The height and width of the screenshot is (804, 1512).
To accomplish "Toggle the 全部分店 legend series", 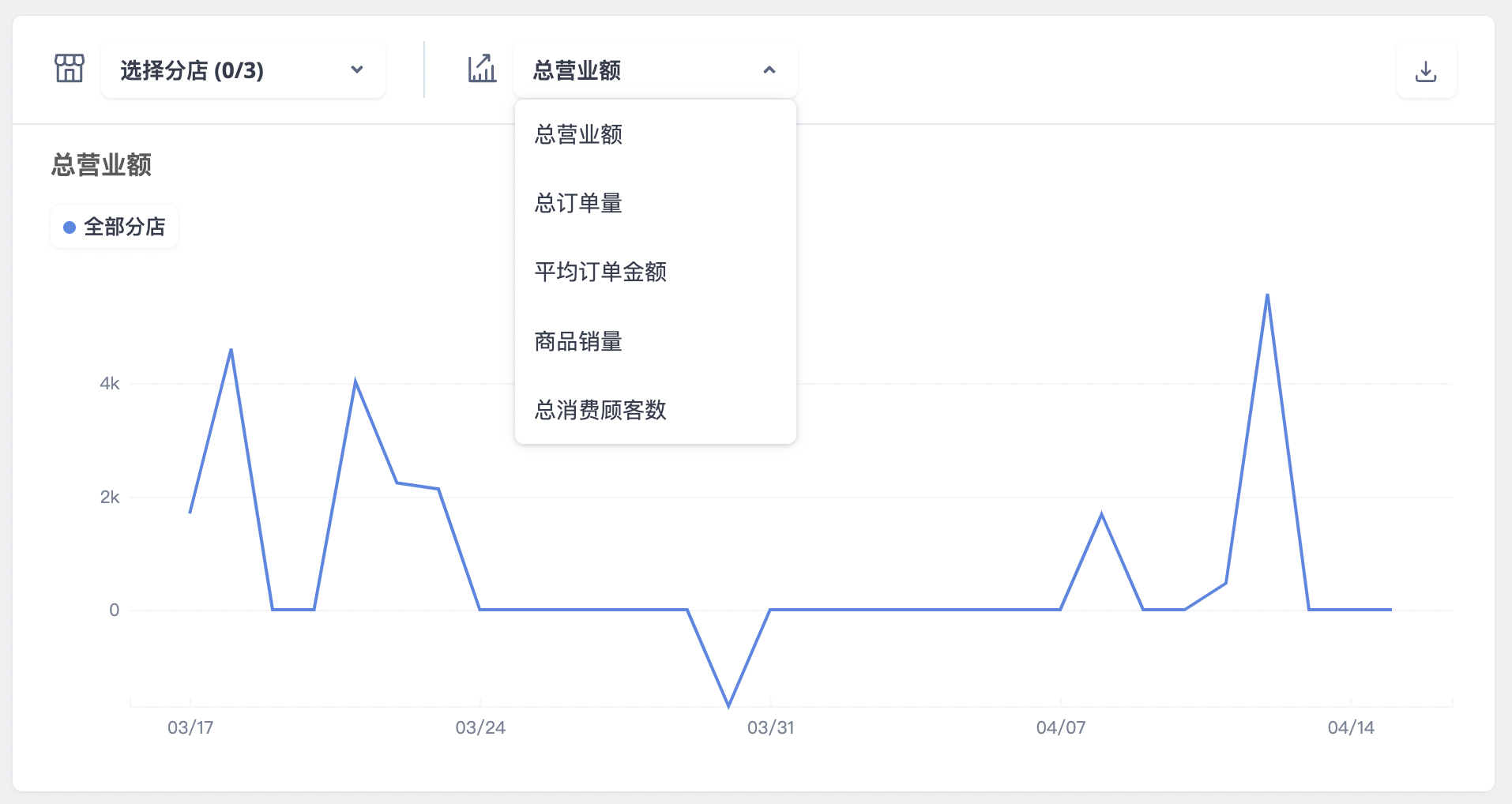I will pyautogui.click(x=115, y=227).
